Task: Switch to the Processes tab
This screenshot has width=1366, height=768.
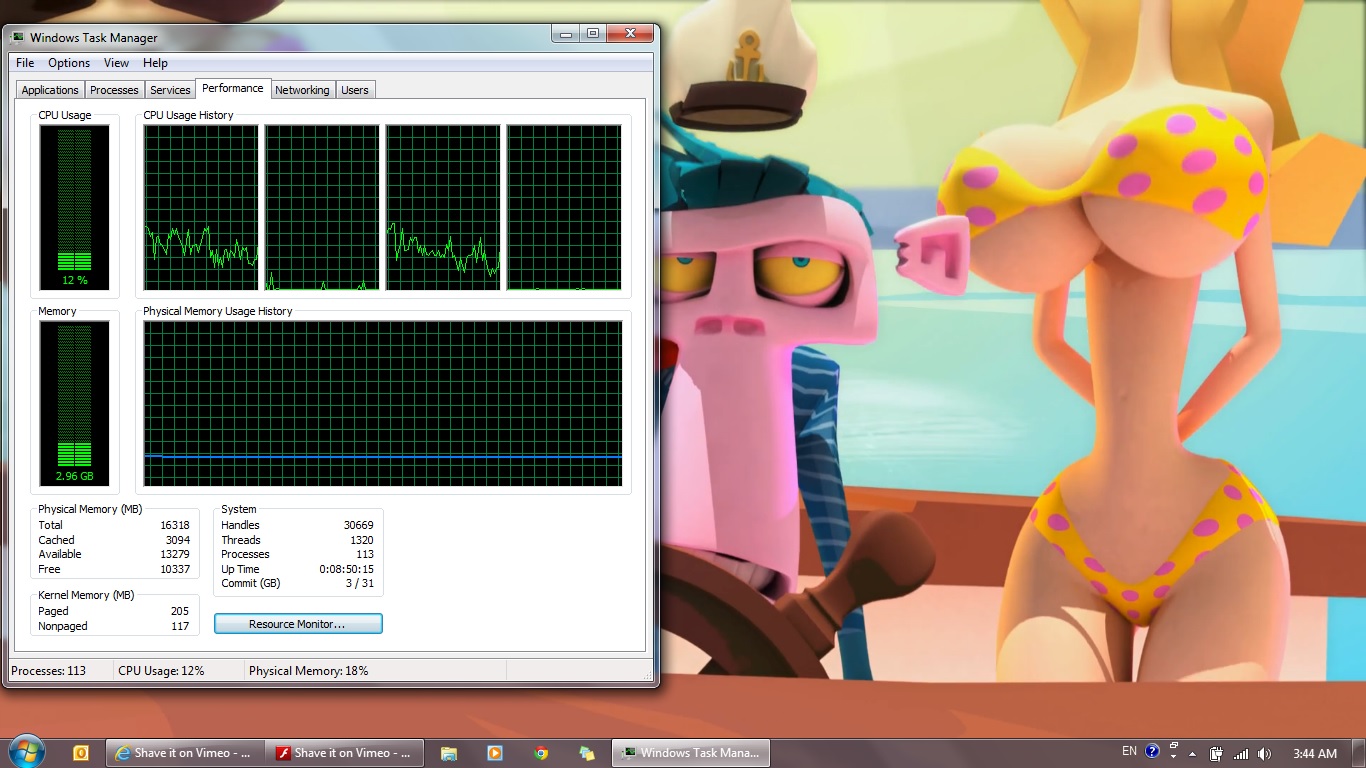Action: (x=114, y=90)
